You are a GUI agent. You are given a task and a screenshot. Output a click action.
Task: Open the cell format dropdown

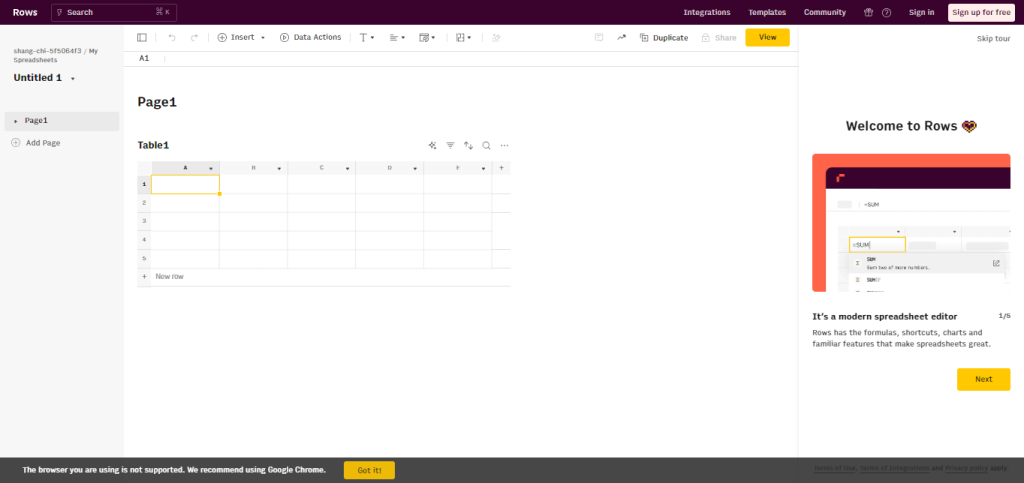[427, 38]
